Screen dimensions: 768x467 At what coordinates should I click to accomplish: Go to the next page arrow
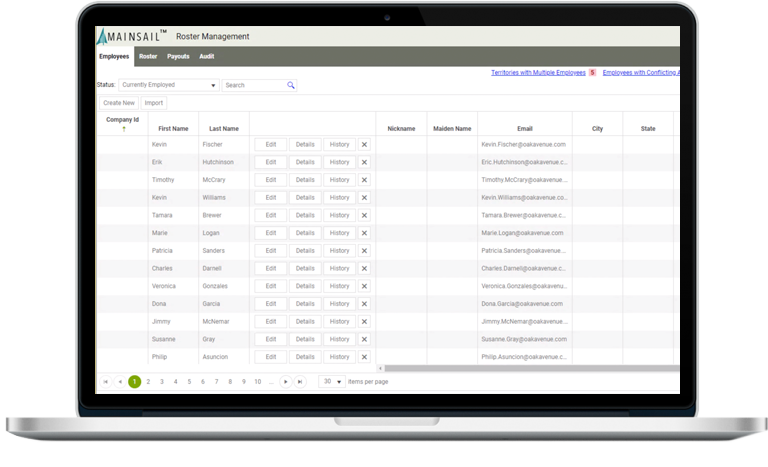(x=286, y=381)
